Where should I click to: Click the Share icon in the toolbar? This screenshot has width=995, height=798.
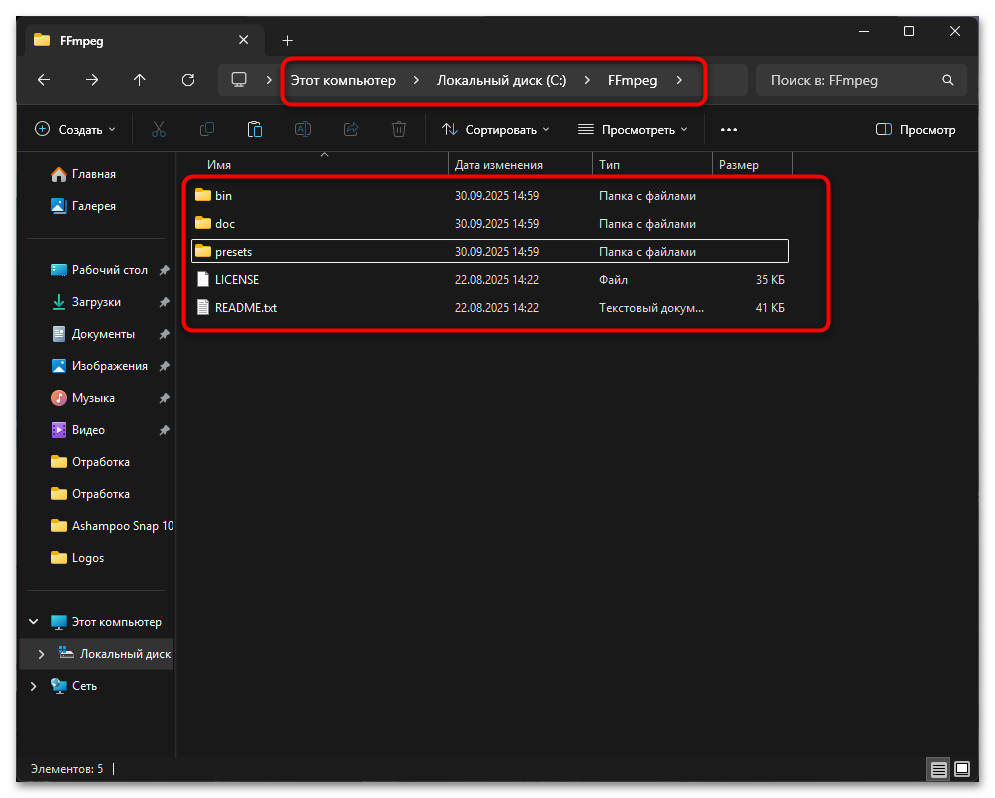pos(351,129)
